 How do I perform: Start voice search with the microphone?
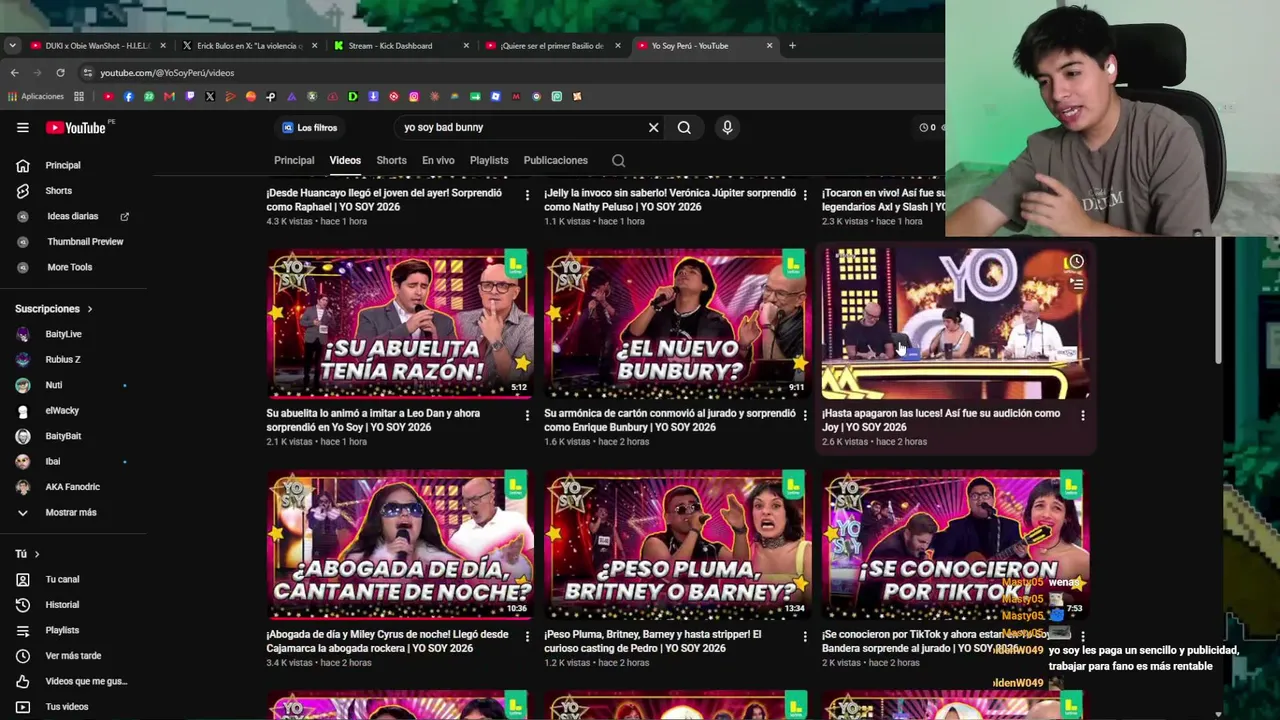[x=727, y=127]
